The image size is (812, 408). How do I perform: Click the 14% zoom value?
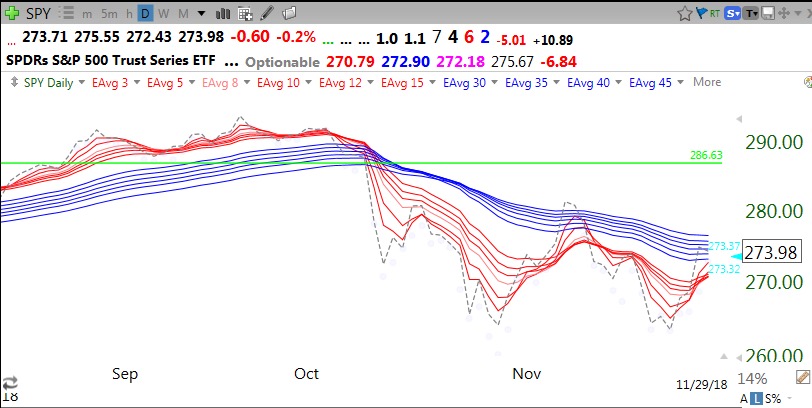pyautogui.click(x=752, y=378)
